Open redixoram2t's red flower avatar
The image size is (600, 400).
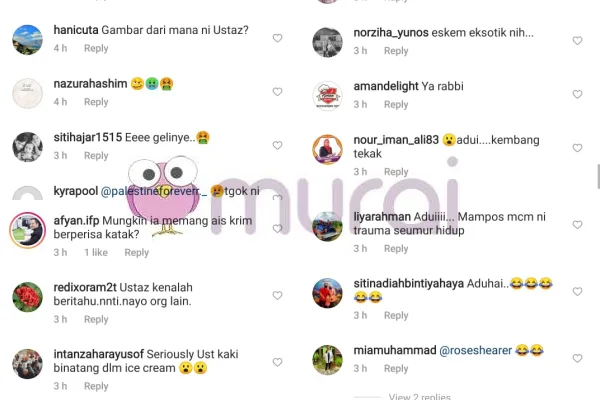(x=28, y=297)
